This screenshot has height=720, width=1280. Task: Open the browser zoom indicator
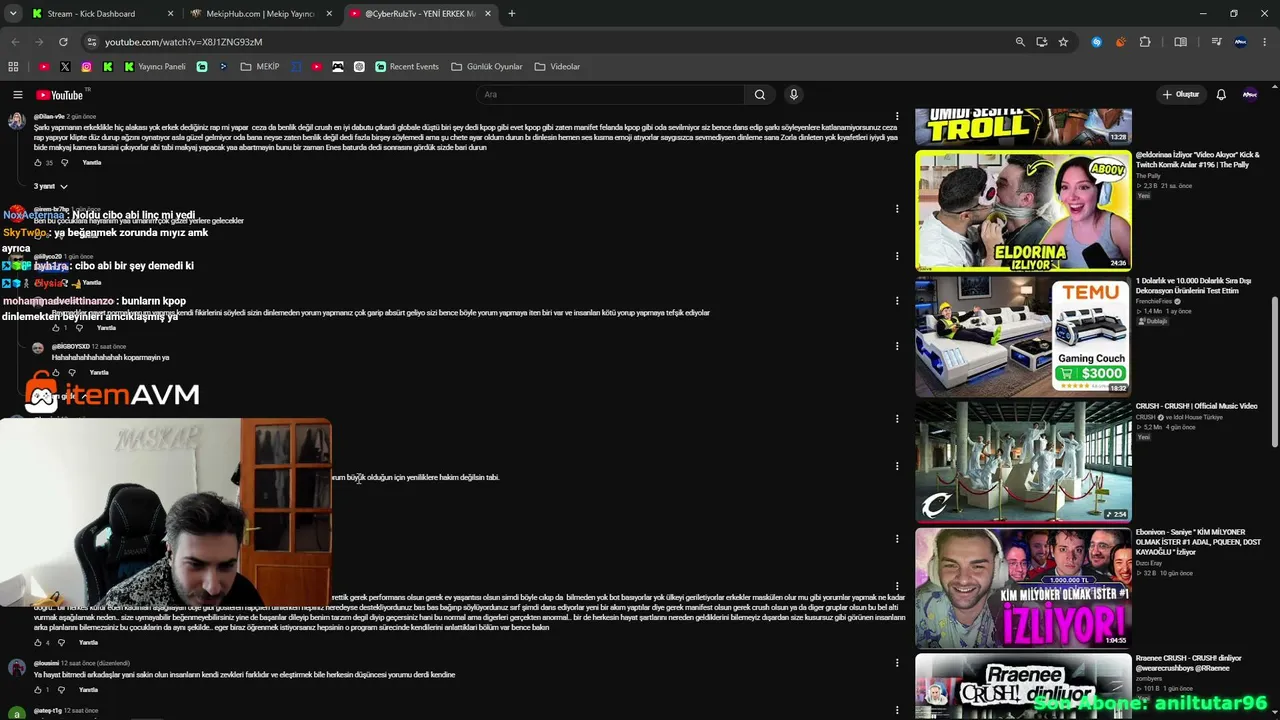[x=1020, y=42]
